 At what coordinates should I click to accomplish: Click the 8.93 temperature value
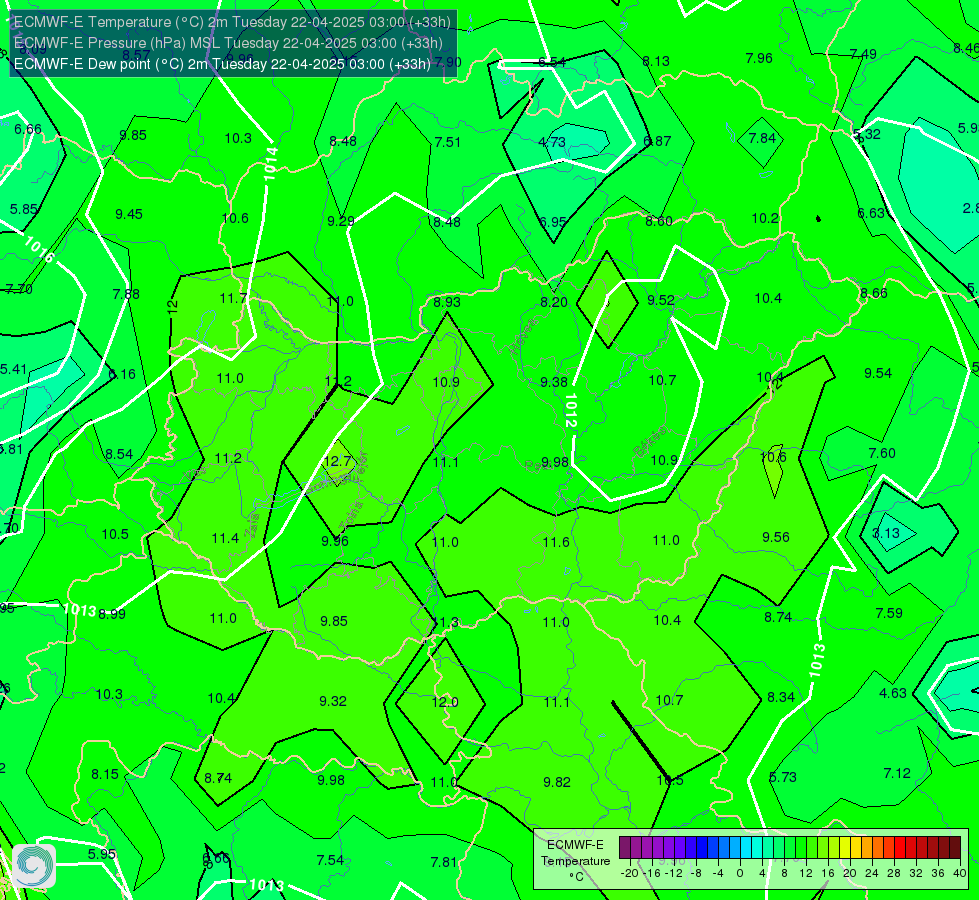pyautogui.click(x=447, y=302)
